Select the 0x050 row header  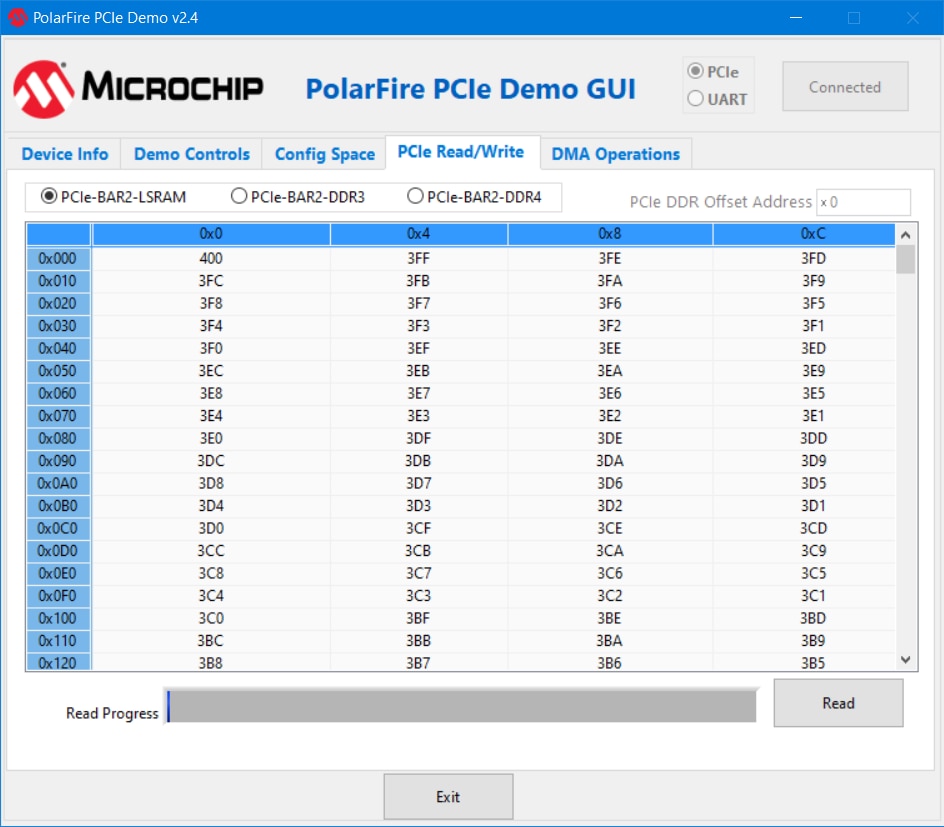pyautogui.click(x=58, y=371)
